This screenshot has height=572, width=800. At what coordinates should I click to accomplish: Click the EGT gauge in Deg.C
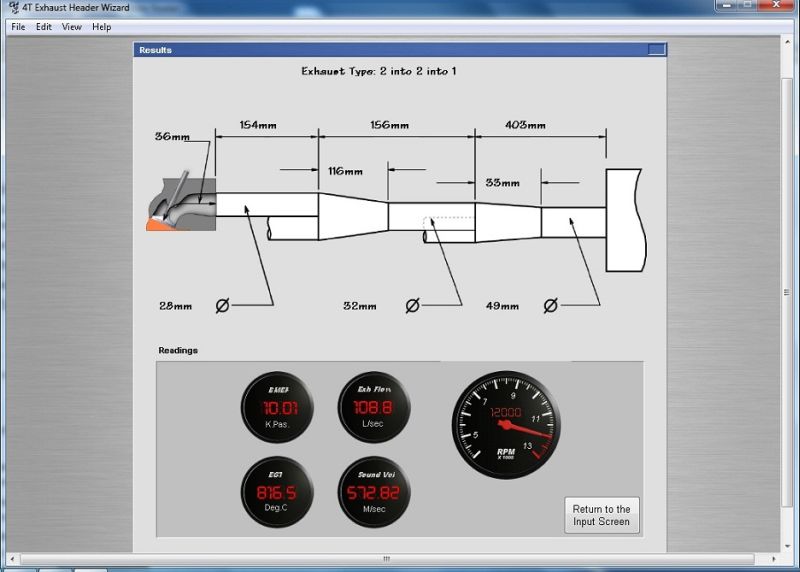(x=277, y=493)
